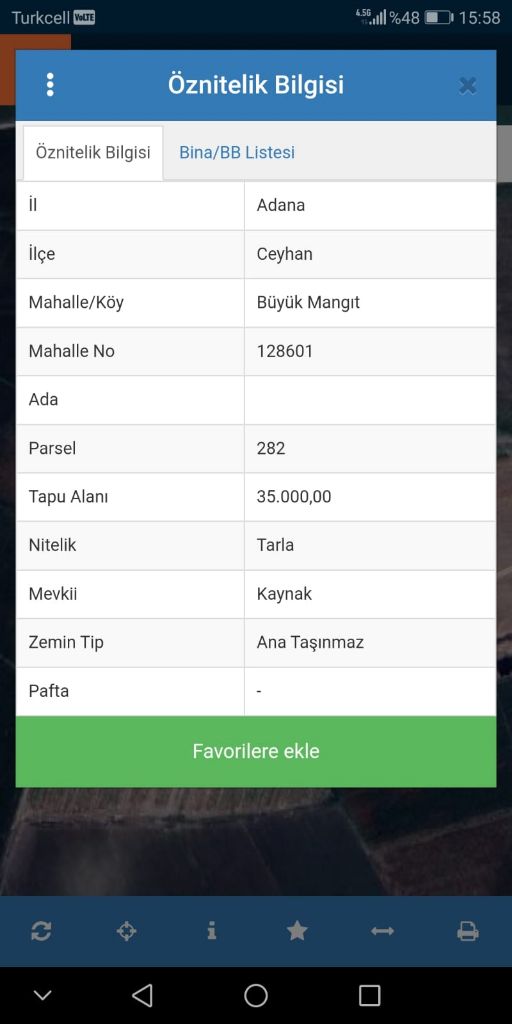Tap Android home circle button
The image size is (512, 1024).
coord(256,995)
